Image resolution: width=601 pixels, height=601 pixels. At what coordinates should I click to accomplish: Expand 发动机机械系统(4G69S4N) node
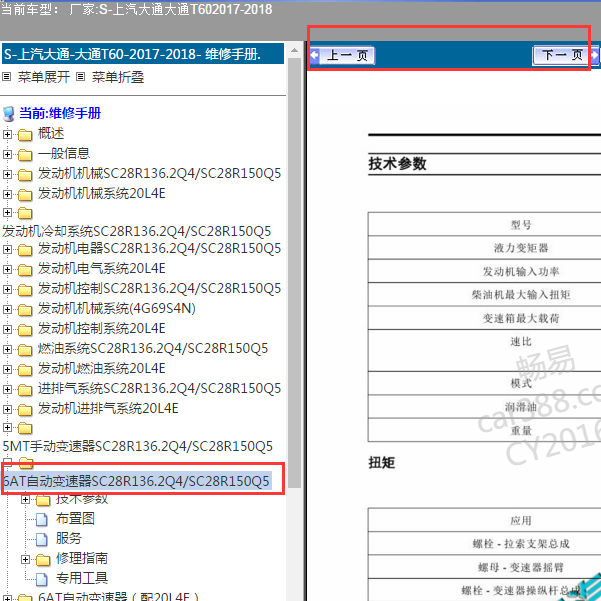click(x=7, y=309)
